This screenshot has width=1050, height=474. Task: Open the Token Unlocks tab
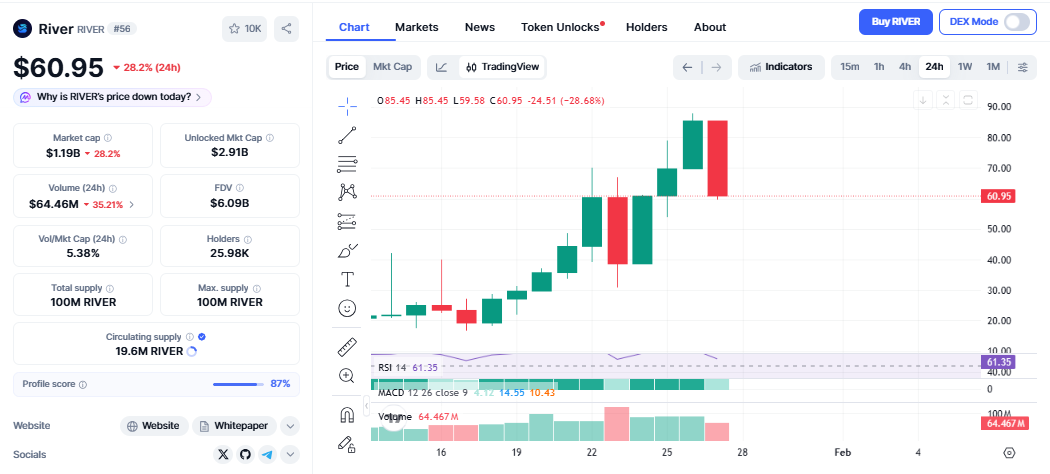(x=561, y=27)
